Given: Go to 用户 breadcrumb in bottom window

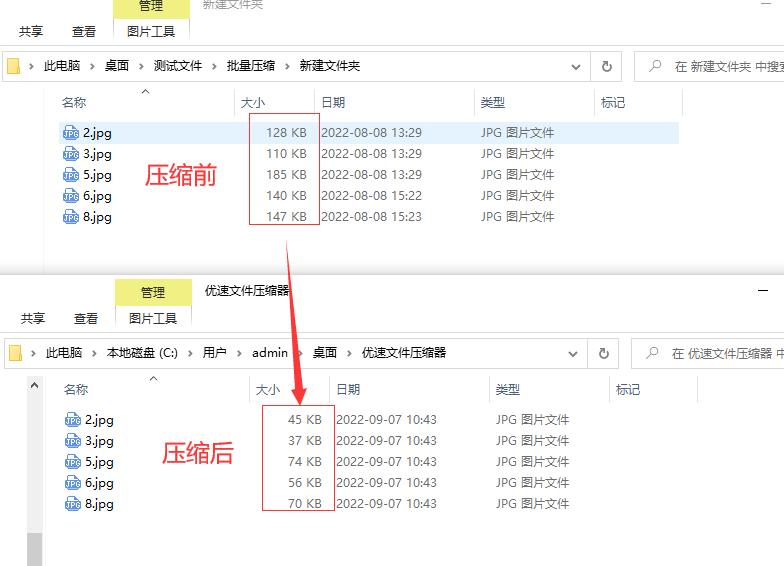Looking at the screenshot, I should point(214,353).
